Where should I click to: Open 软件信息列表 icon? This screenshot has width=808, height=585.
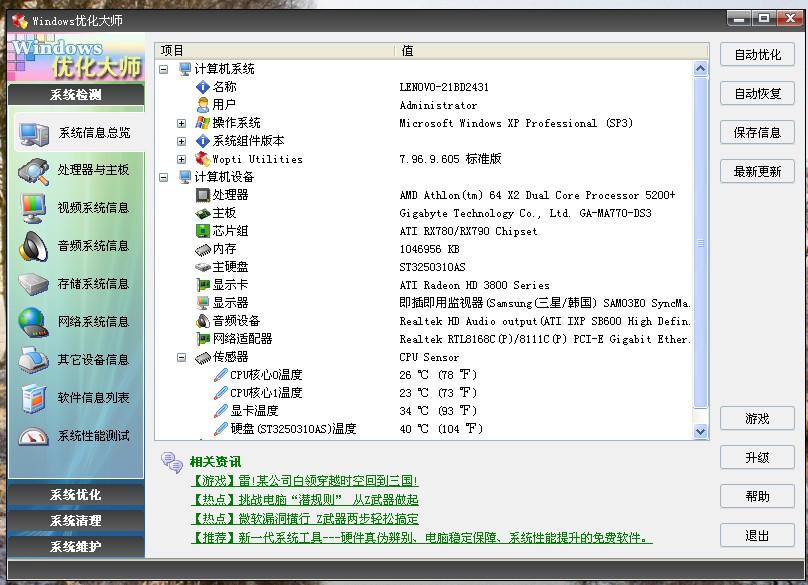tap(34, 398)
